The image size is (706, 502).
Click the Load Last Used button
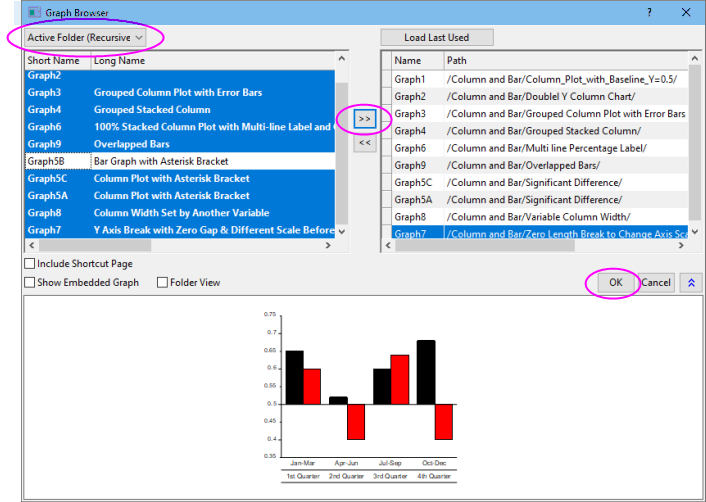437,37
